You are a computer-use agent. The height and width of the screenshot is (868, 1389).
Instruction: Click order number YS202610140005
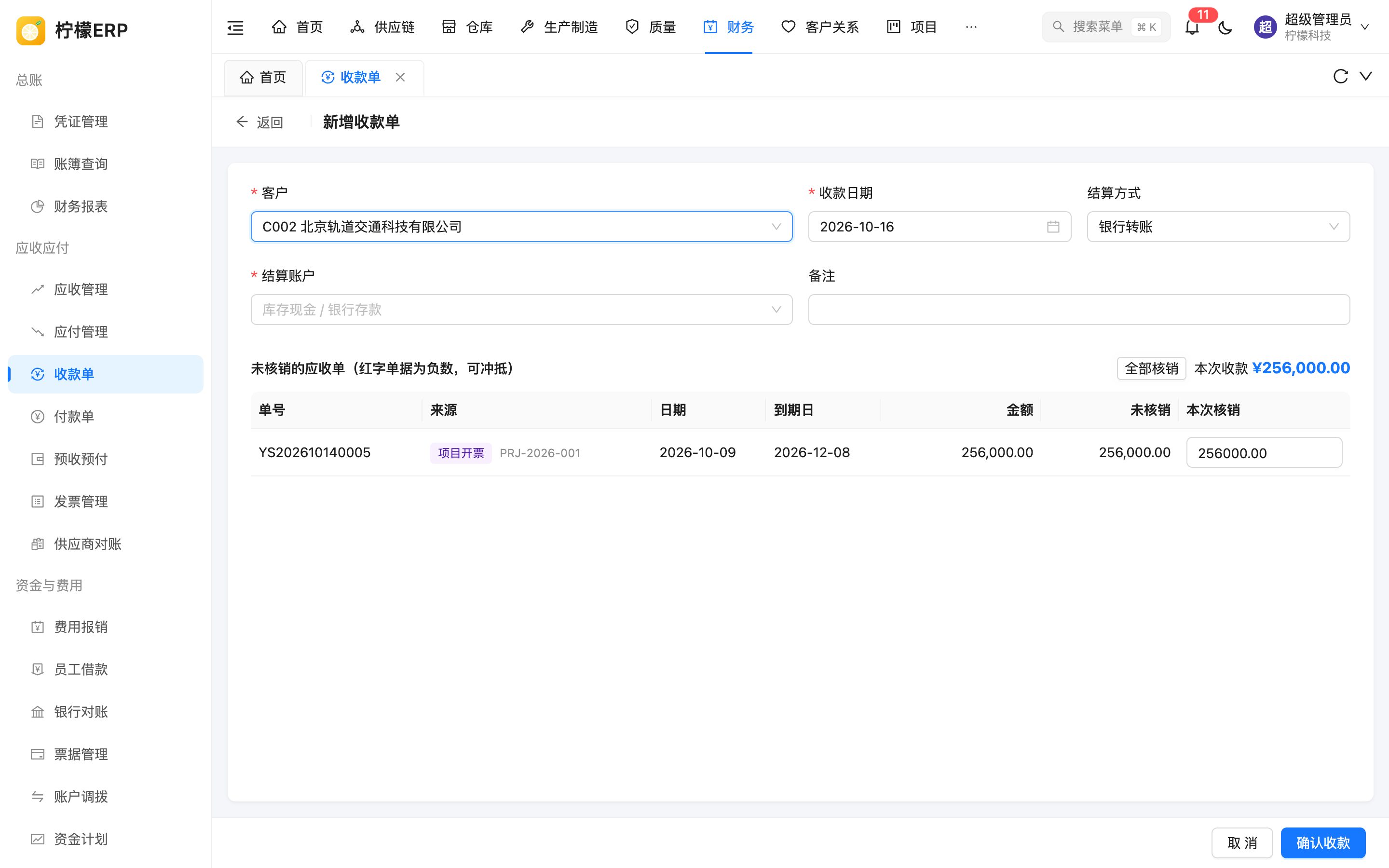point(314,453)
